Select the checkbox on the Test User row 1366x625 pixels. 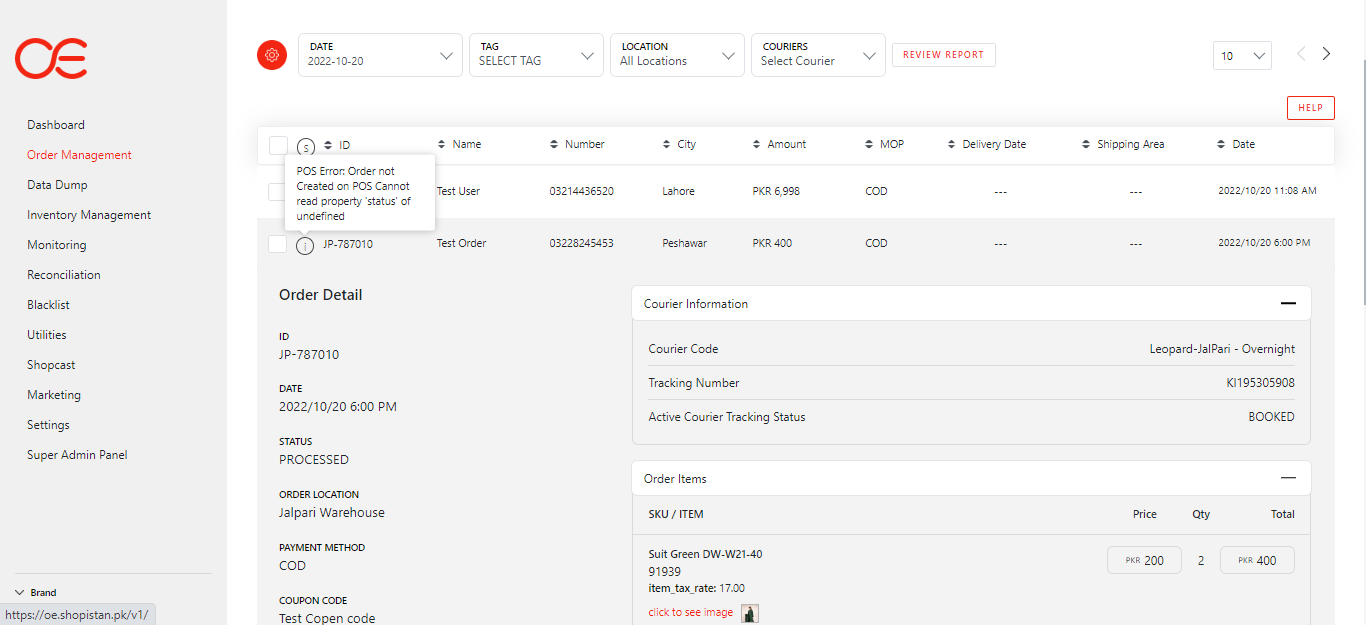pos(278,191)
